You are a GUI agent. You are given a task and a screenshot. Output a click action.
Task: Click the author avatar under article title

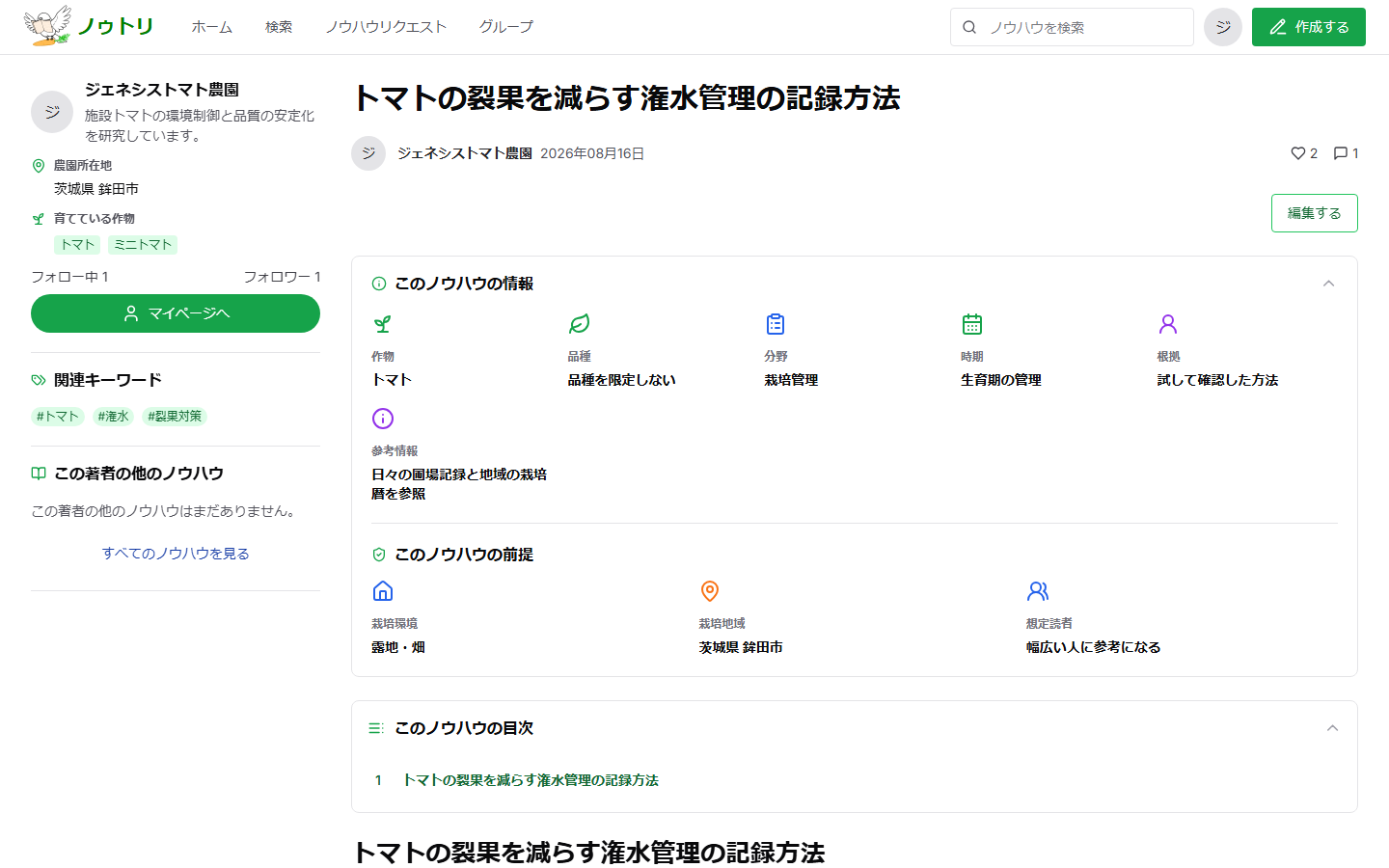[x=368, y=153]
